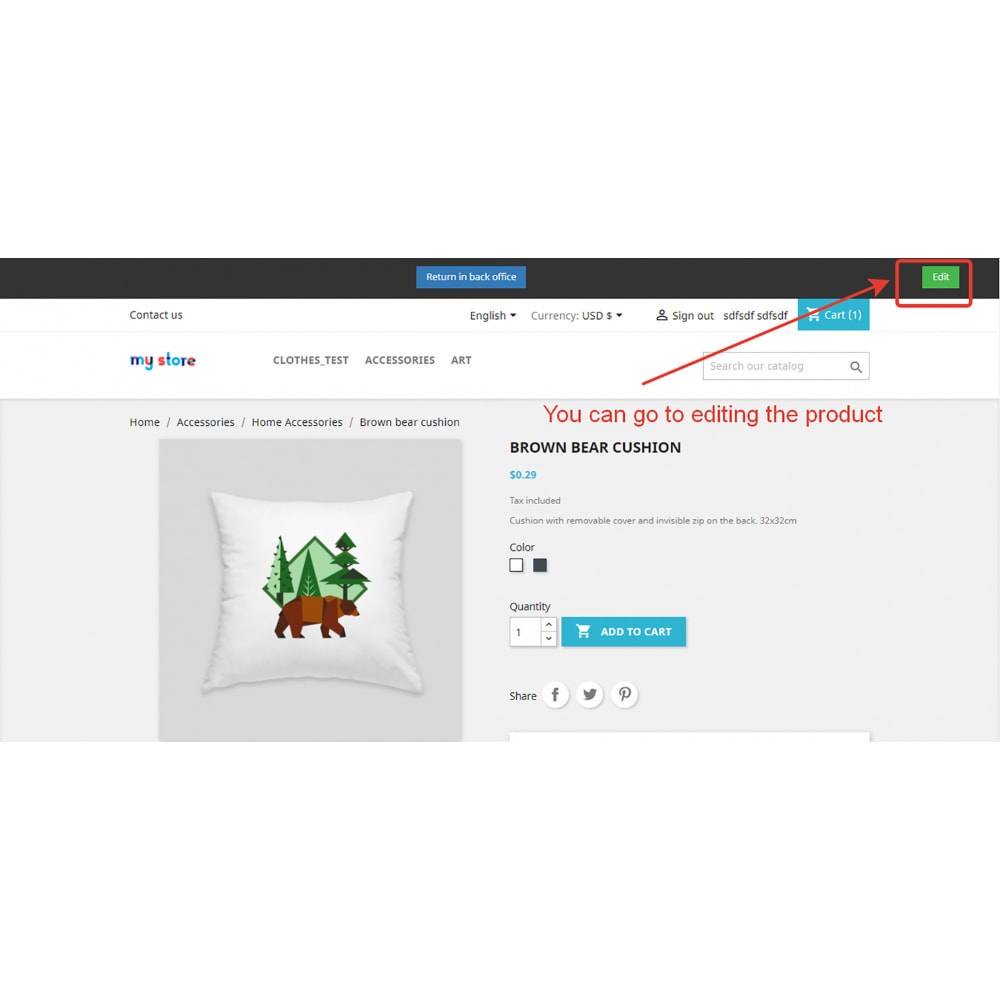This screenshot has width=1000, height=1000.
Task: Click the BROWN BEAR CUSHION title
Action: click(595, 448)
